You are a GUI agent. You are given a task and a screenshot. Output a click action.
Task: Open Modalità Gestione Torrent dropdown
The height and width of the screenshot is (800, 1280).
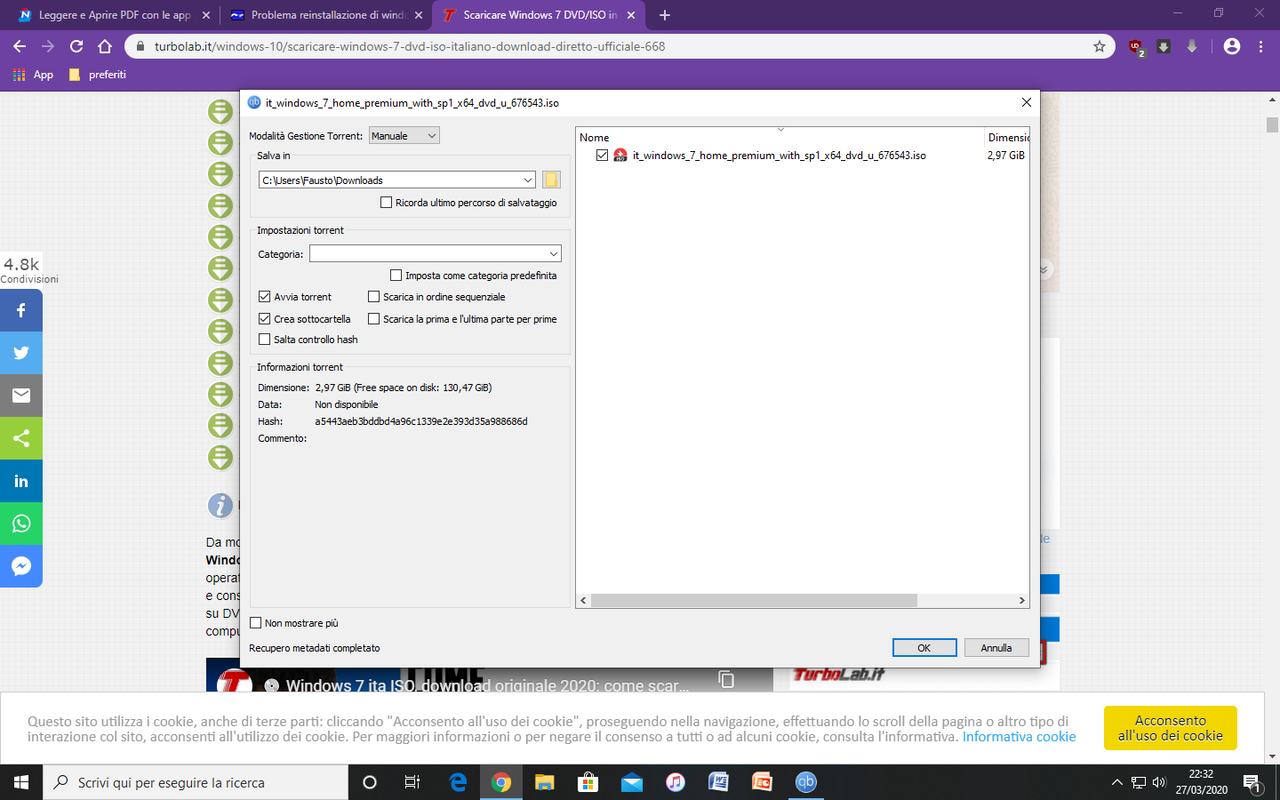coord(404,136)
